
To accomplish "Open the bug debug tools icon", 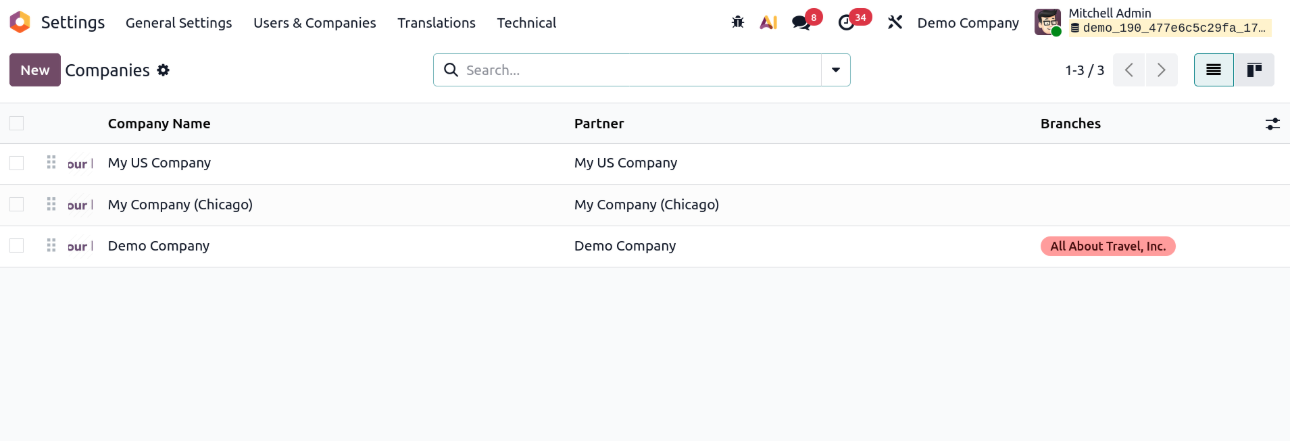I will 738,22.
